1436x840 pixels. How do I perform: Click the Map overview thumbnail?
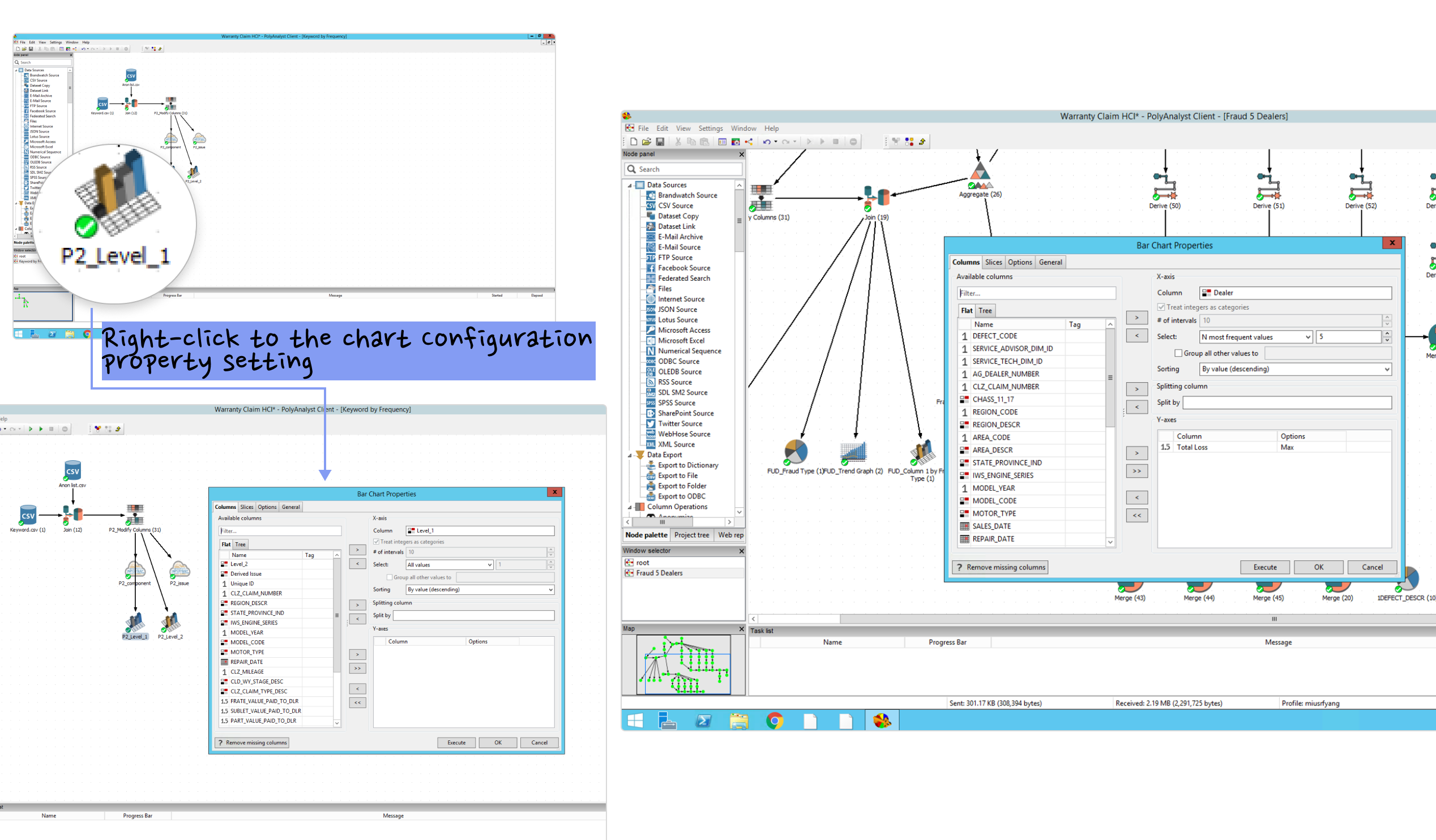[x=683, y=665]
